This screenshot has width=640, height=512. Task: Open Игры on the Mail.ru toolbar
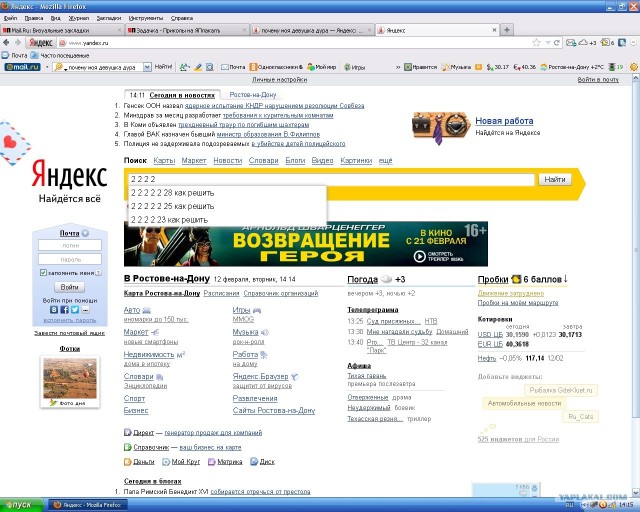click(x=354, y=67)
